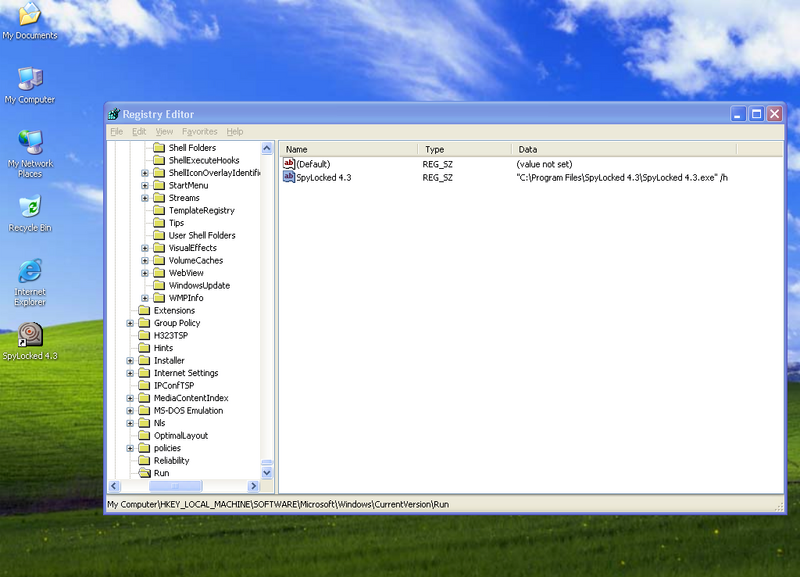Close the Registry Editor window
This screenshot has height=577, width=800.
[774, 114]
